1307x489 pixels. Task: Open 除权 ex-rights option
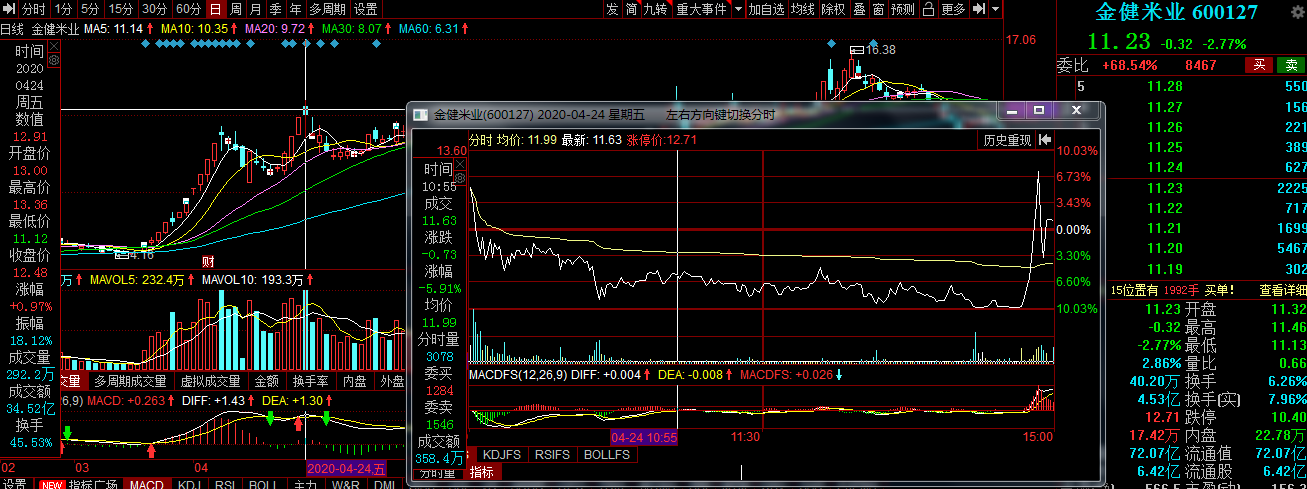tap(833, 9)
